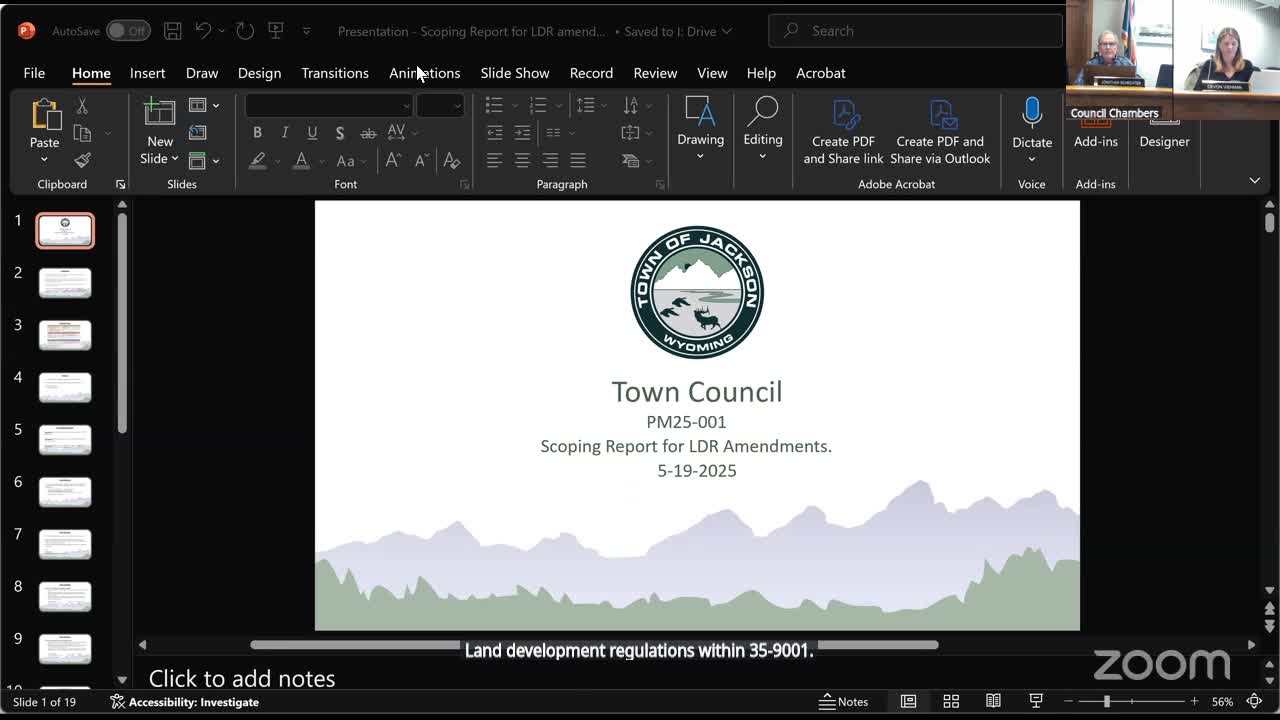
Task: Collapse the ribbon with the chevron
Action: click(x=1254, y=181)
